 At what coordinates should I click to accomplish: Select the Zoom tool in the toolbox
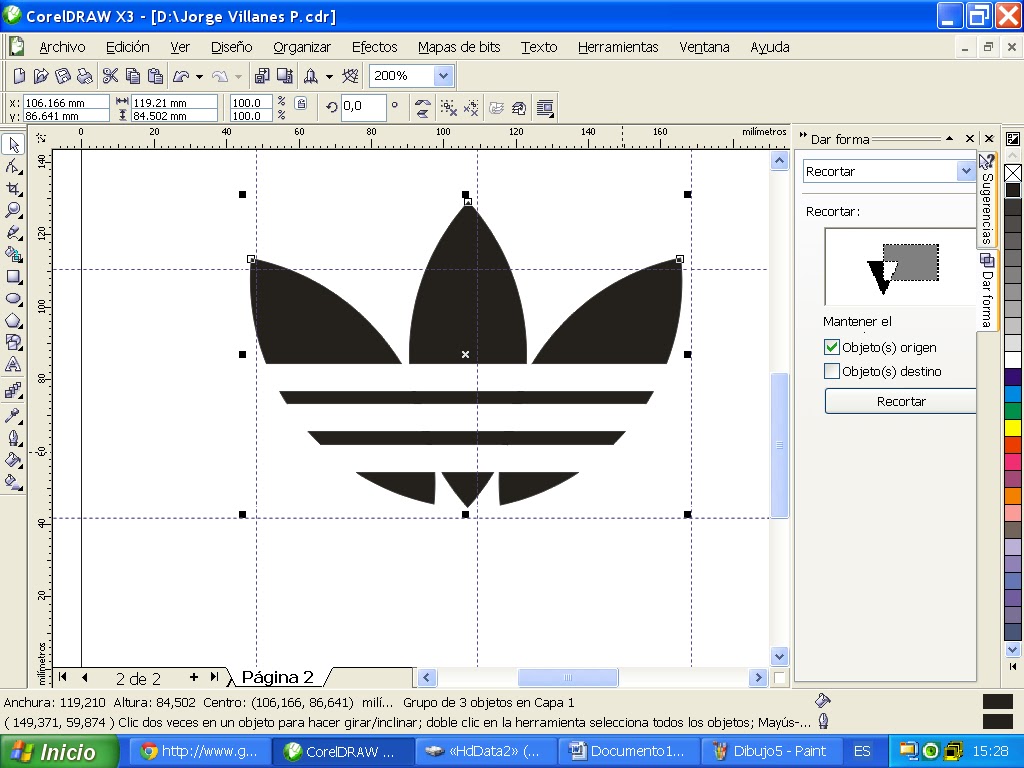(x=14, y=210)
